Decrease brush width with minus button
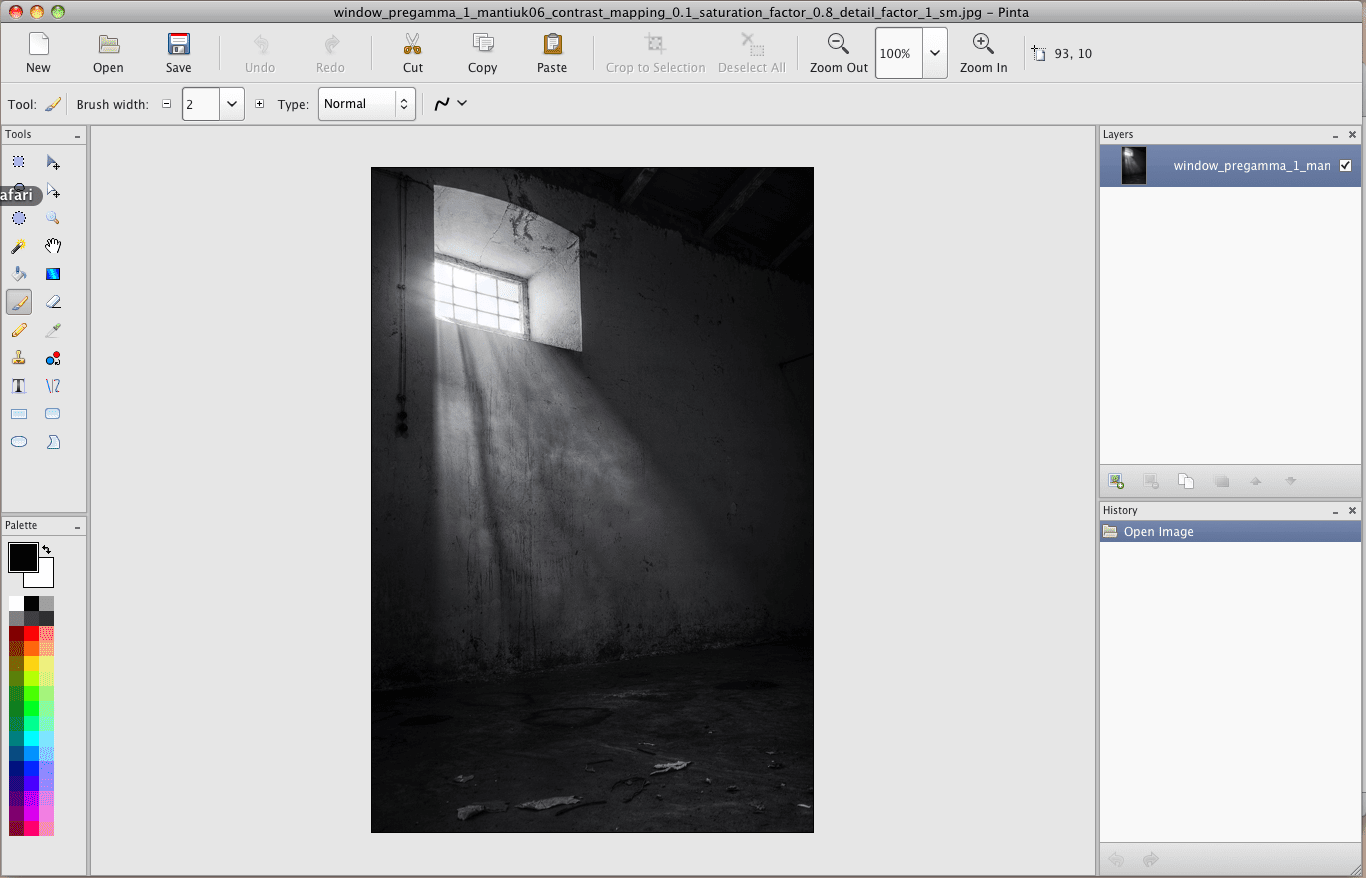Screen dimensions: 1366x878 click(x=167, y=104)
